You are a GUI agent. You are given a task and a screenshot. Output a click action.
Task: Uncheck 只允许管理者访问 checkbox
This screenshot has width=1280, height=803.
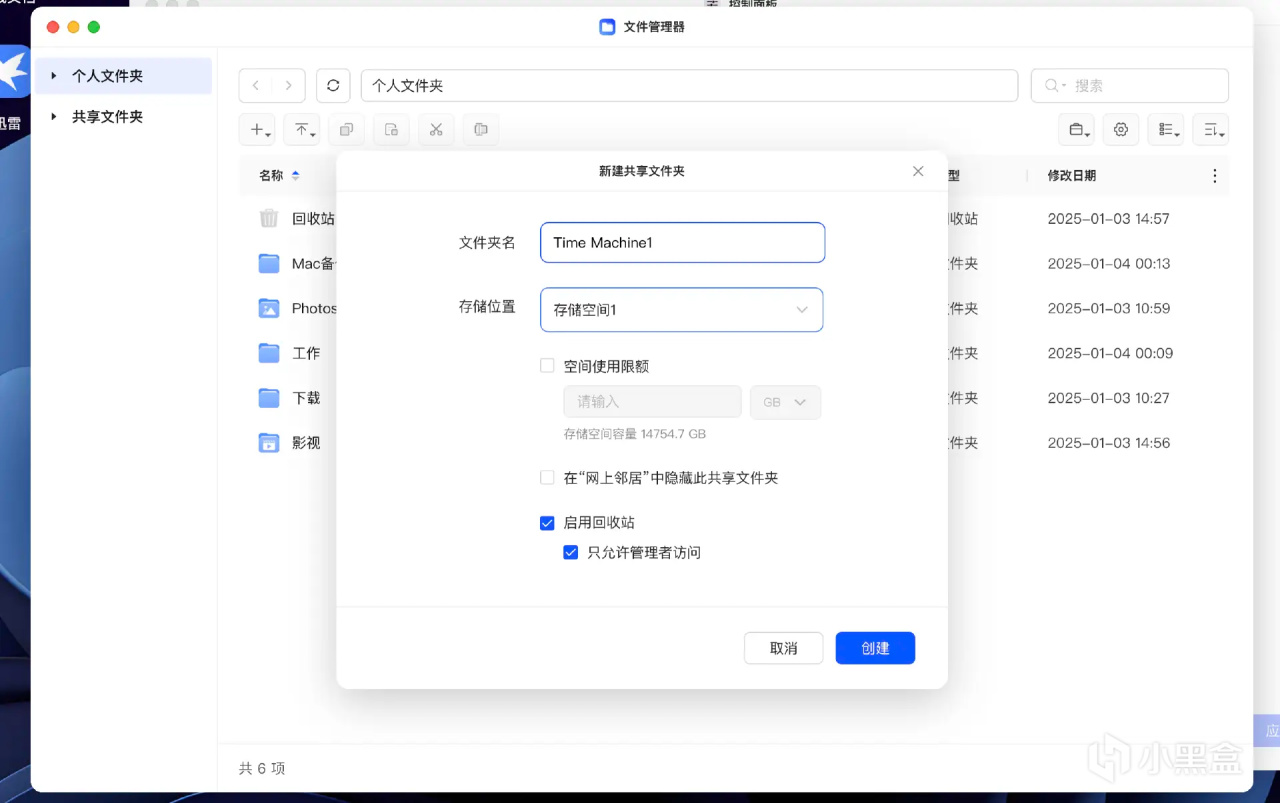[571, 552]
